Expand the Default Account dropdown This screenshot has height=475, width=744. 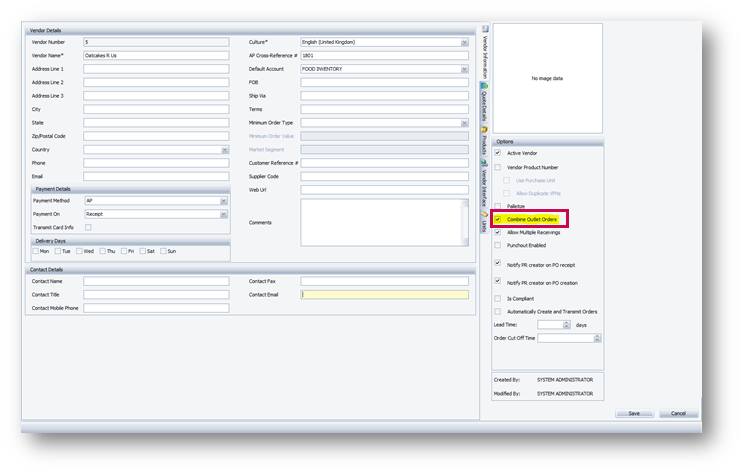[464, 69]
